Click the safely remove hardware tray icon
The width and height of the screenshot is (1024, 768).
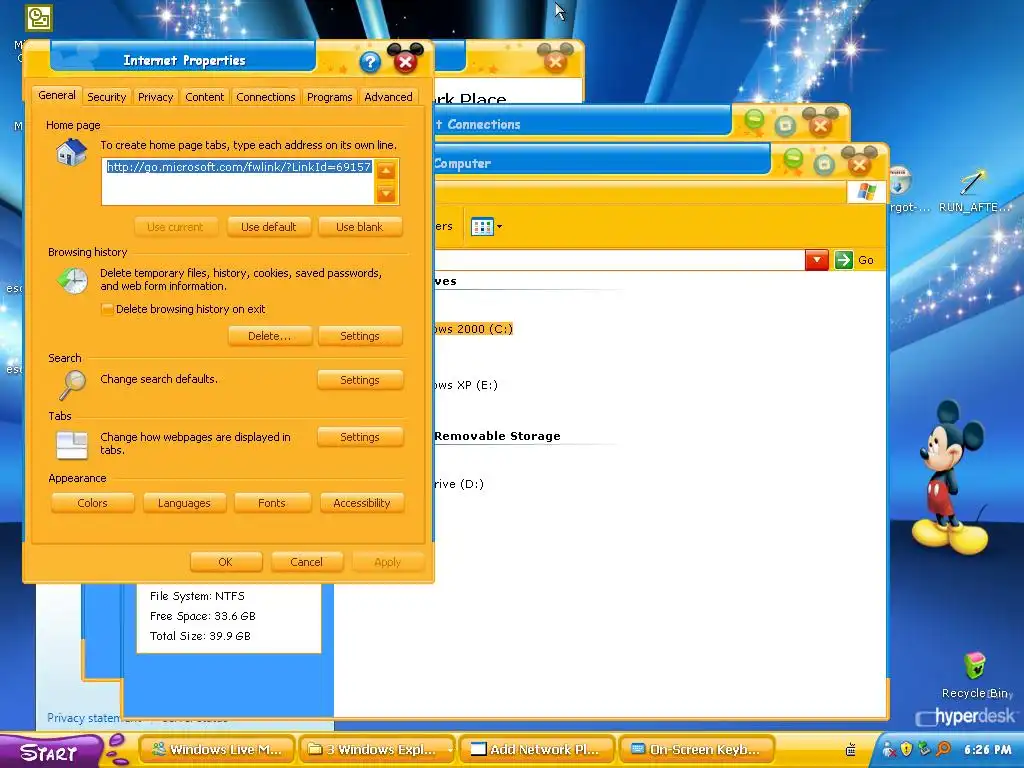tap(924, 749)
